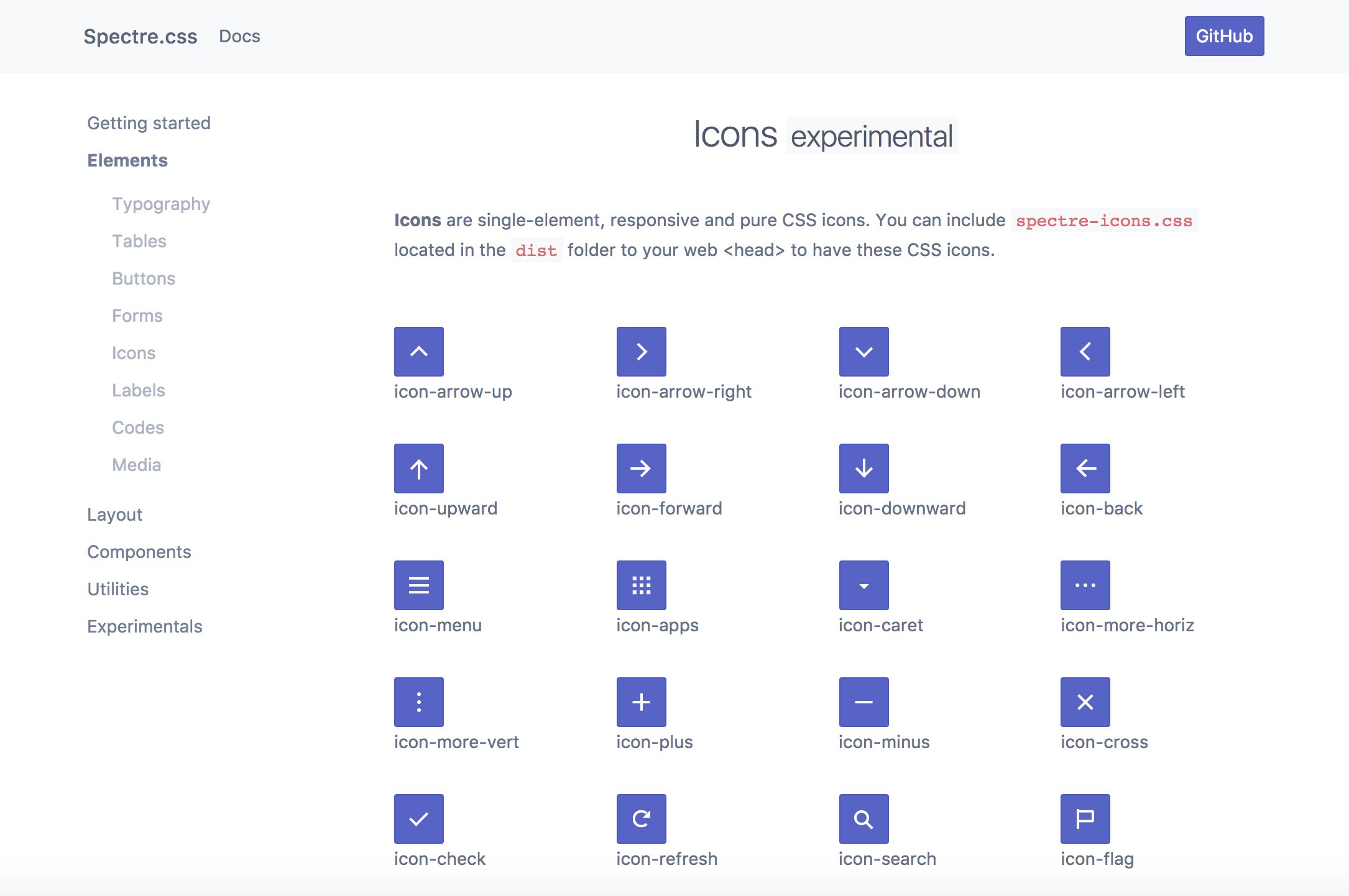Click the 'dist' code snippet
This screenshot has height=896, width=1349.
[536, 250]
